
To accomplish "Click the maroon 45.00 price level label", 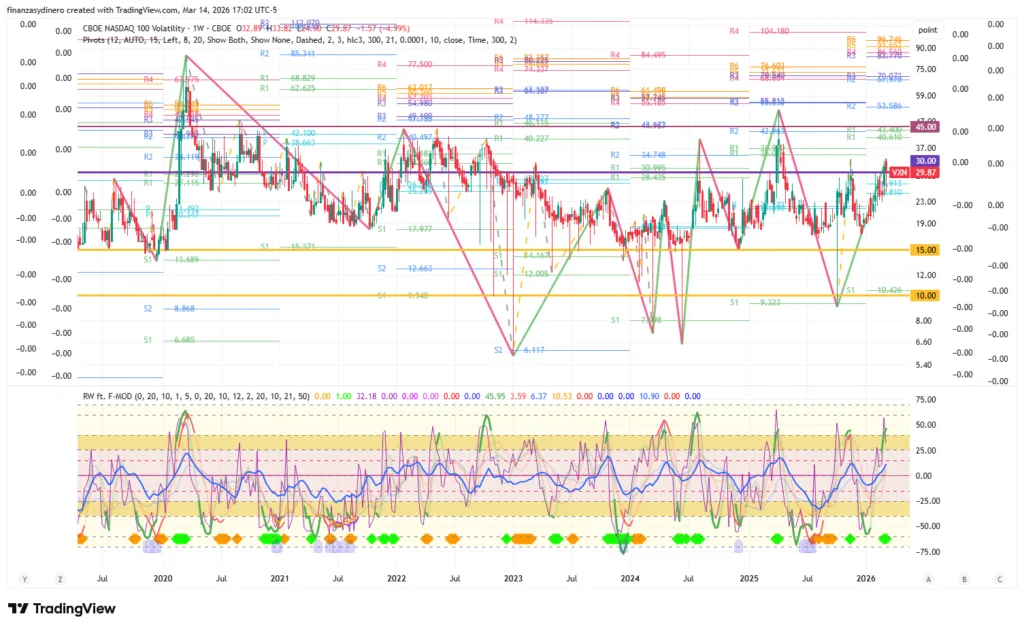I will (925, 127).
